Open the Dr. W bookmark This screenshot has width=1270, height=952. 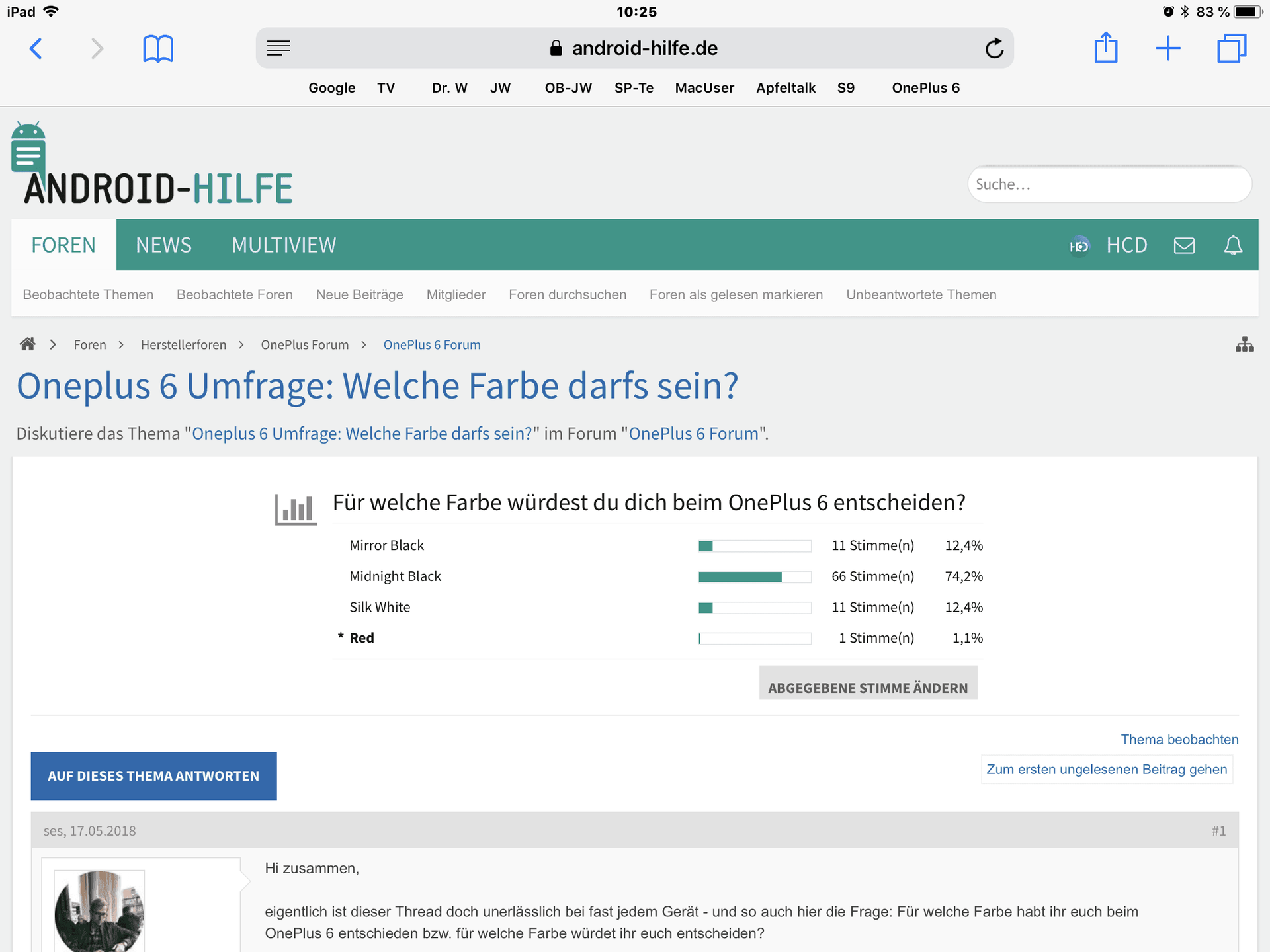(450, 88)
